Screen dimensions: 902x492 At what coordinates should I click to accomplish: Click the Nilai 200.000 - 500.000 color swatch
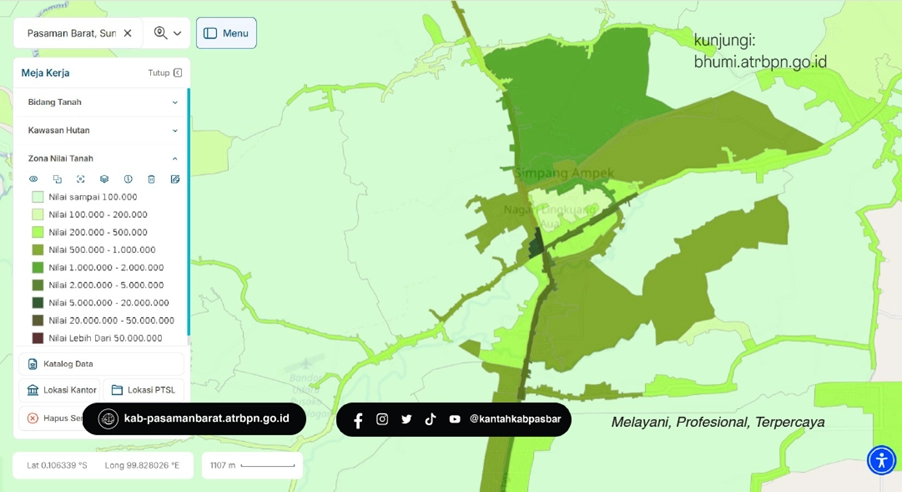pos(38,232)
